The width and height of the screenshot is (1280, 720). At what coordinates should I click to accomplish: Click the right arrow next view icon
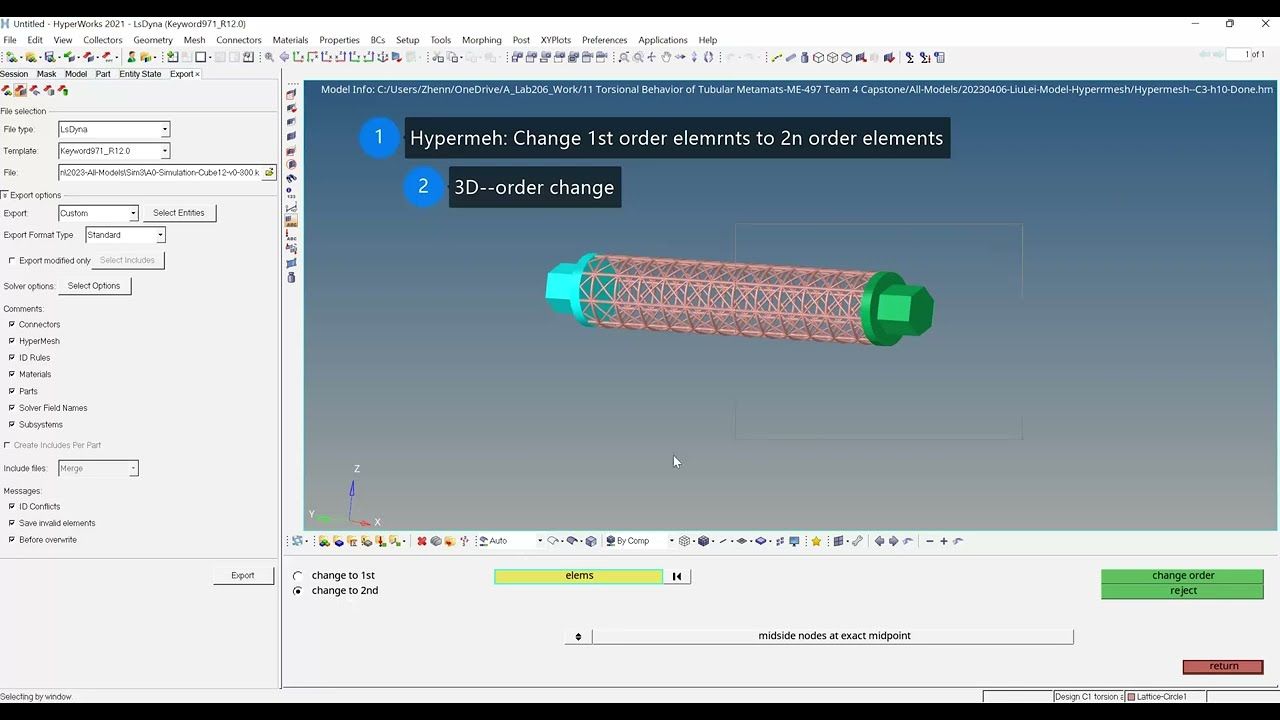(x=893, y=541)
